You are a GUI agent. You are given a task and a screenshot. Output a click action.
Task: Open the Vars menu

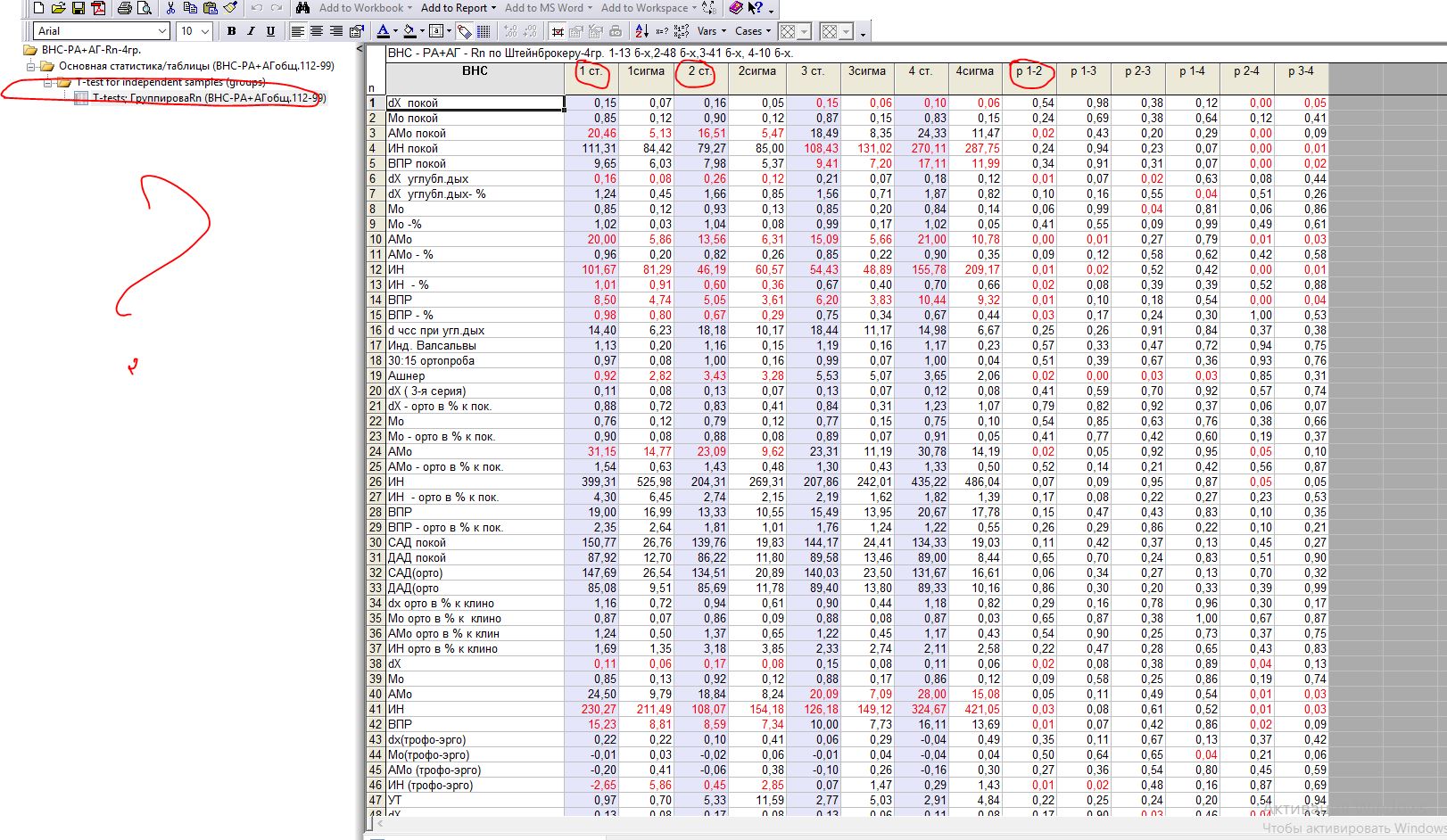point(711,31)
